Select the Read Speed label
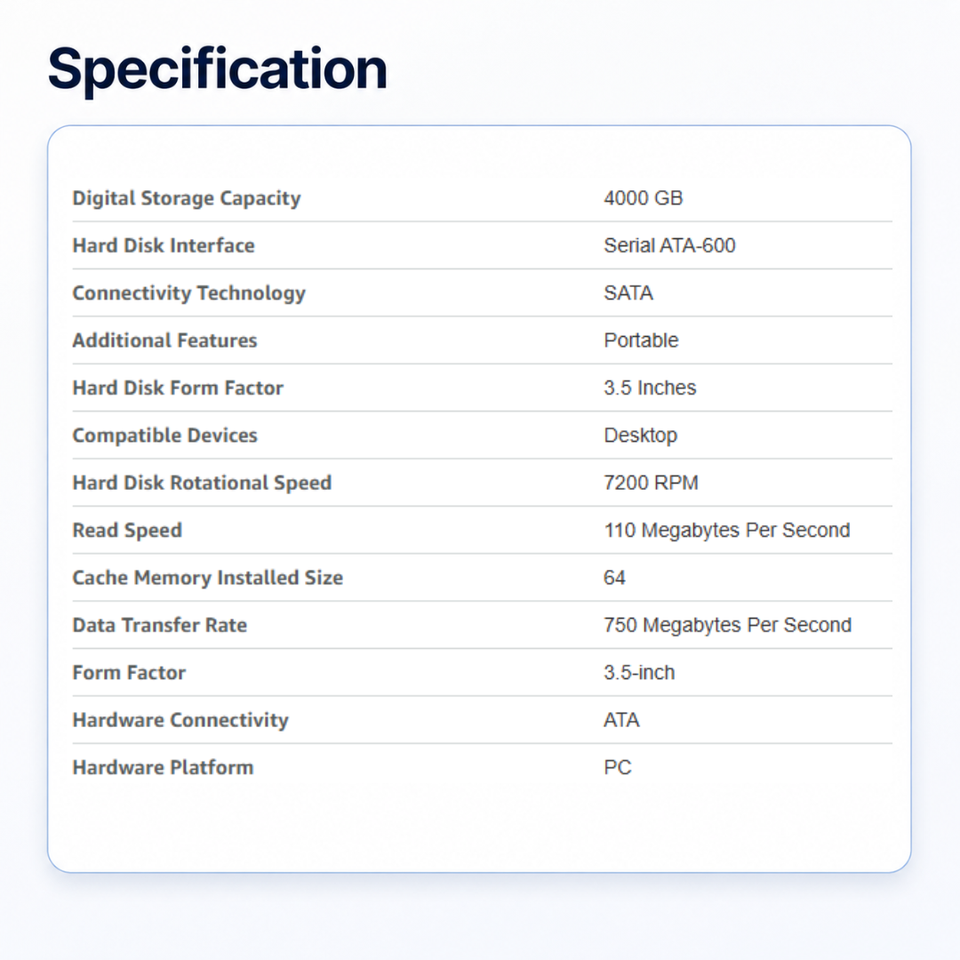This screenshot has height=960, width=960. tap(127, 530)
